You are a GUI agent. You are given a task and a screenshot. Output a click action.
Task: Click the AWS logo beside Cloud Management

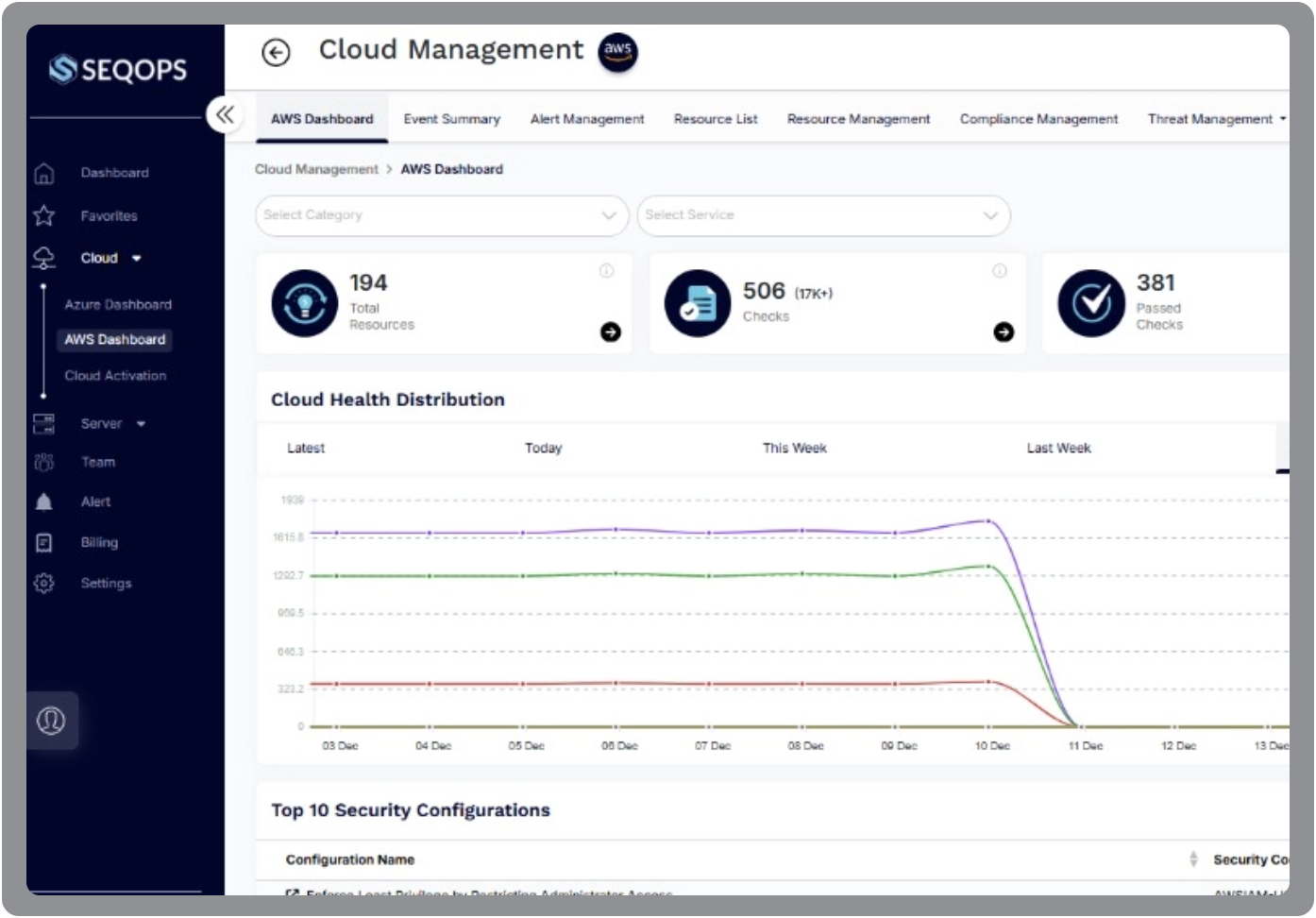coord(617,51)
